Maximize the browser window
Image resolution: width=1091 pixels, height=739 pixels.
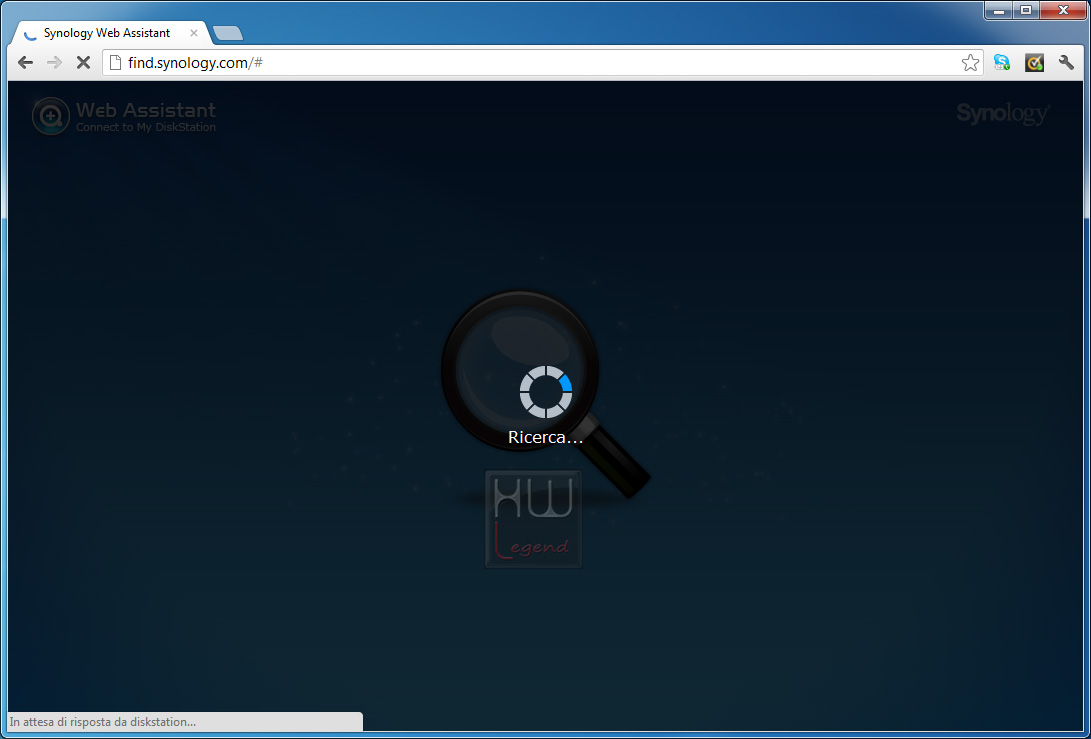click(x=1026, y=10)
